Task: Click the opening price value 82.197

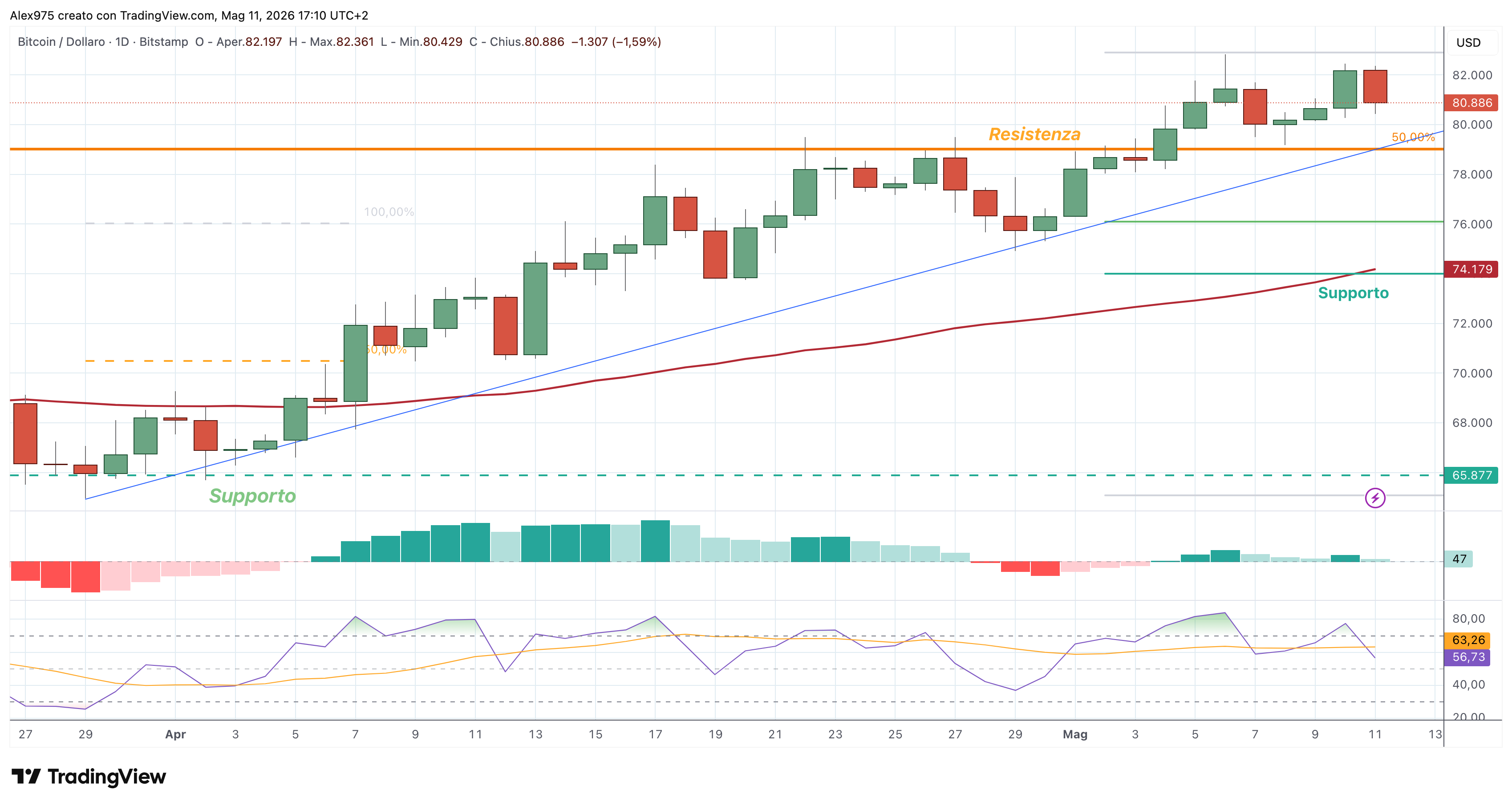Action: click(263, 42)
